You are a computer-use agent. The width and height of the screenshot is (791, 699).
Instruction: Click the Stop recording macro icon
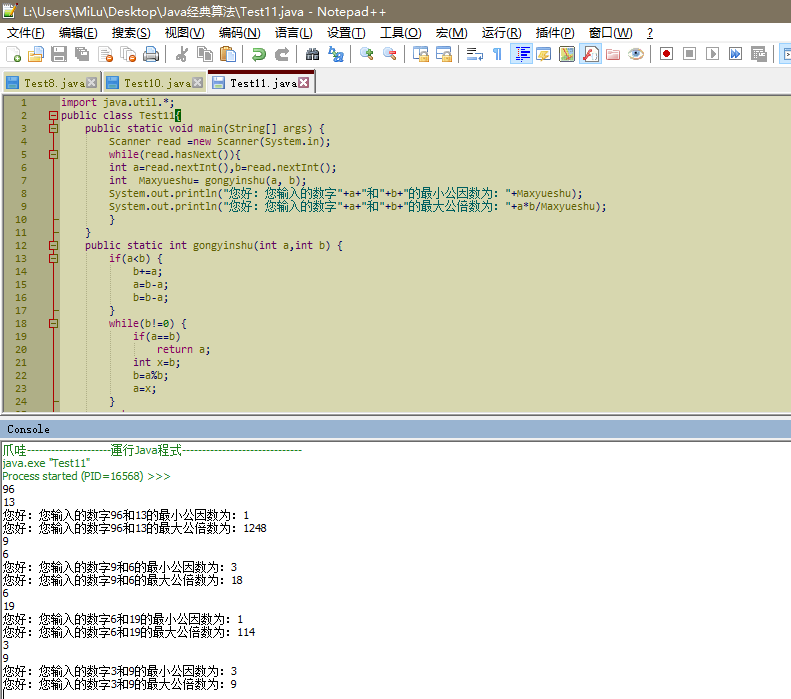(690, 54)
